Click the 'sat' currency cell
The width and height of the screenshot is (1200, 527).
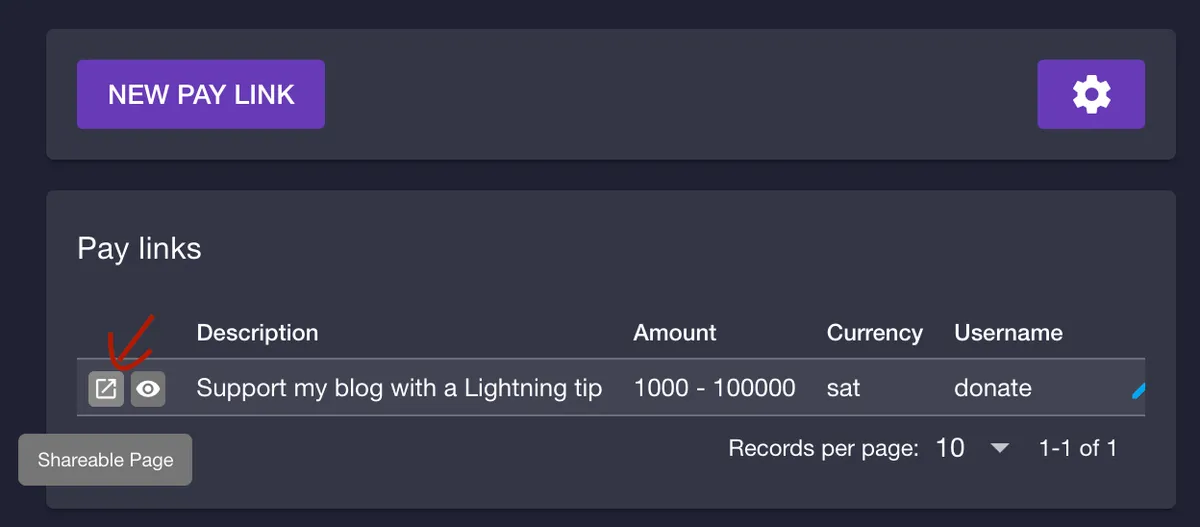(x=843, y=388)
